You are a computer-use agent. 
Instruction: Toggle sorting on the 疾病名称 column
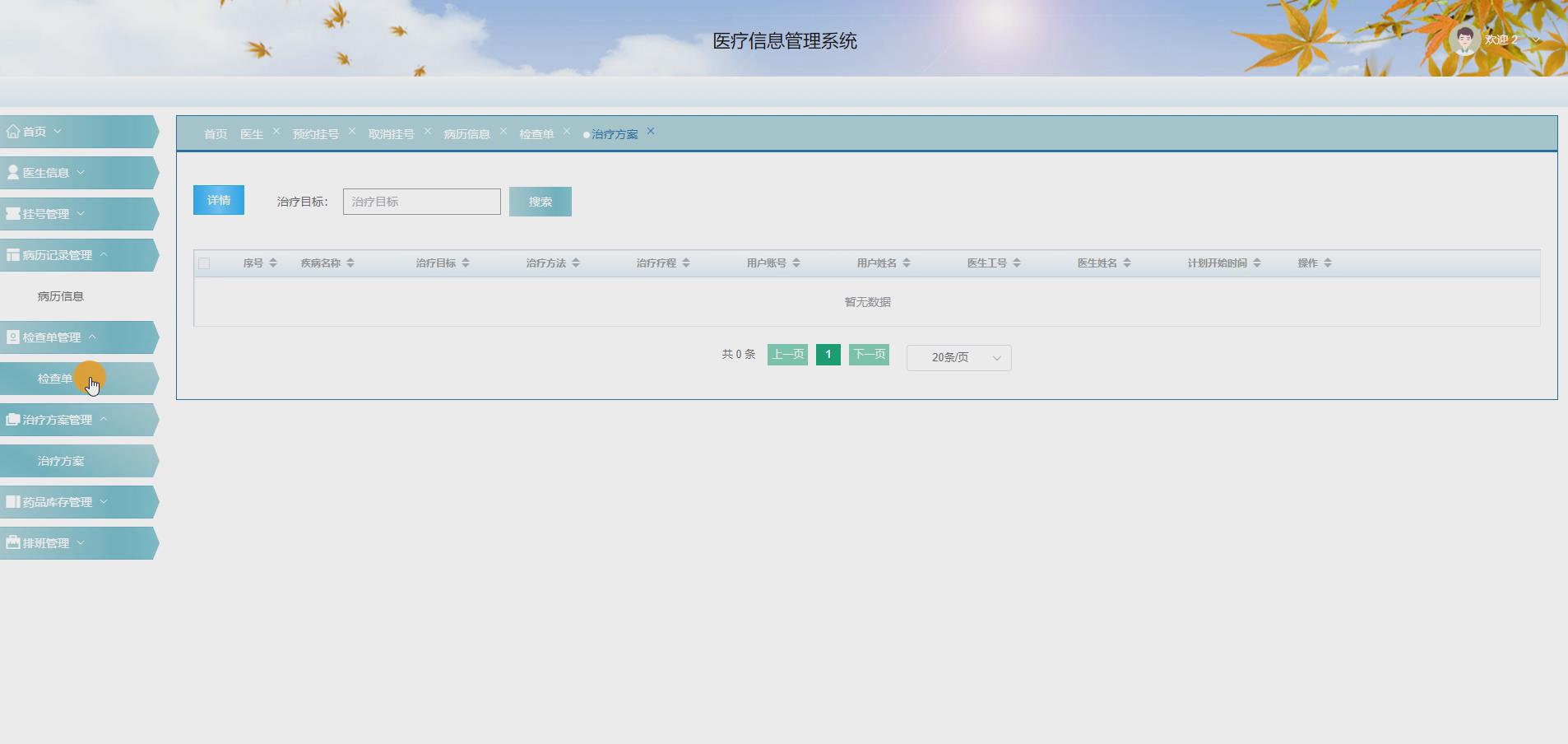click(351, 263)
